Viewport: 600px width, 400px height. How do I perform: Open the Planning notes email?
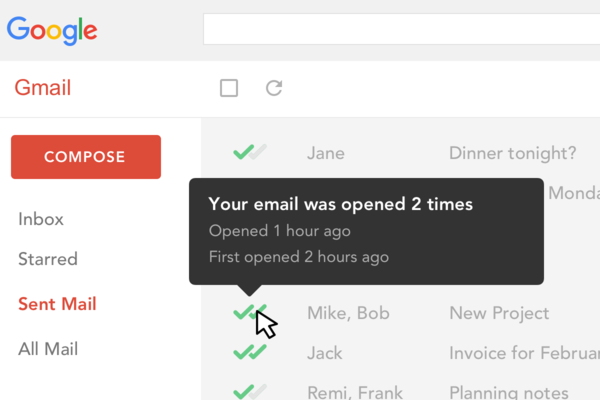tap(509, 393)
